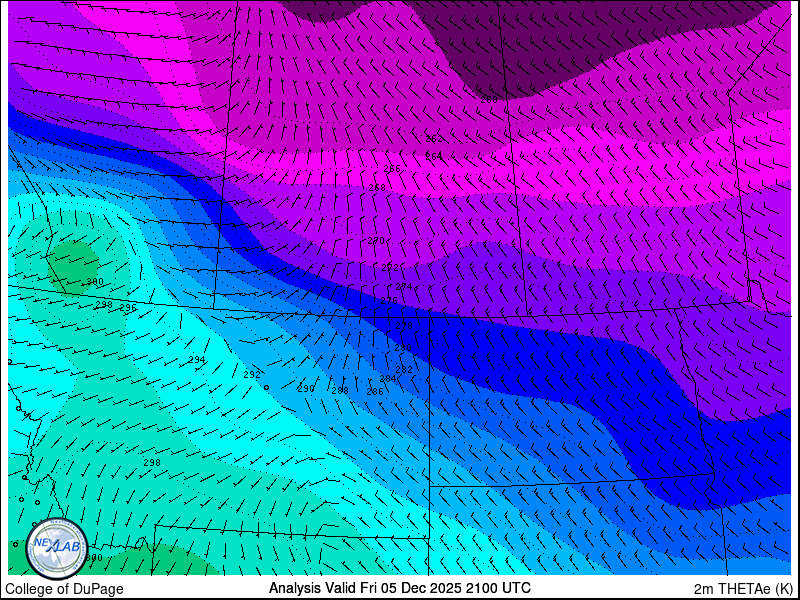The image size is (800, 600).
Task: Click the 296 contour label
Action: (128, 308)
